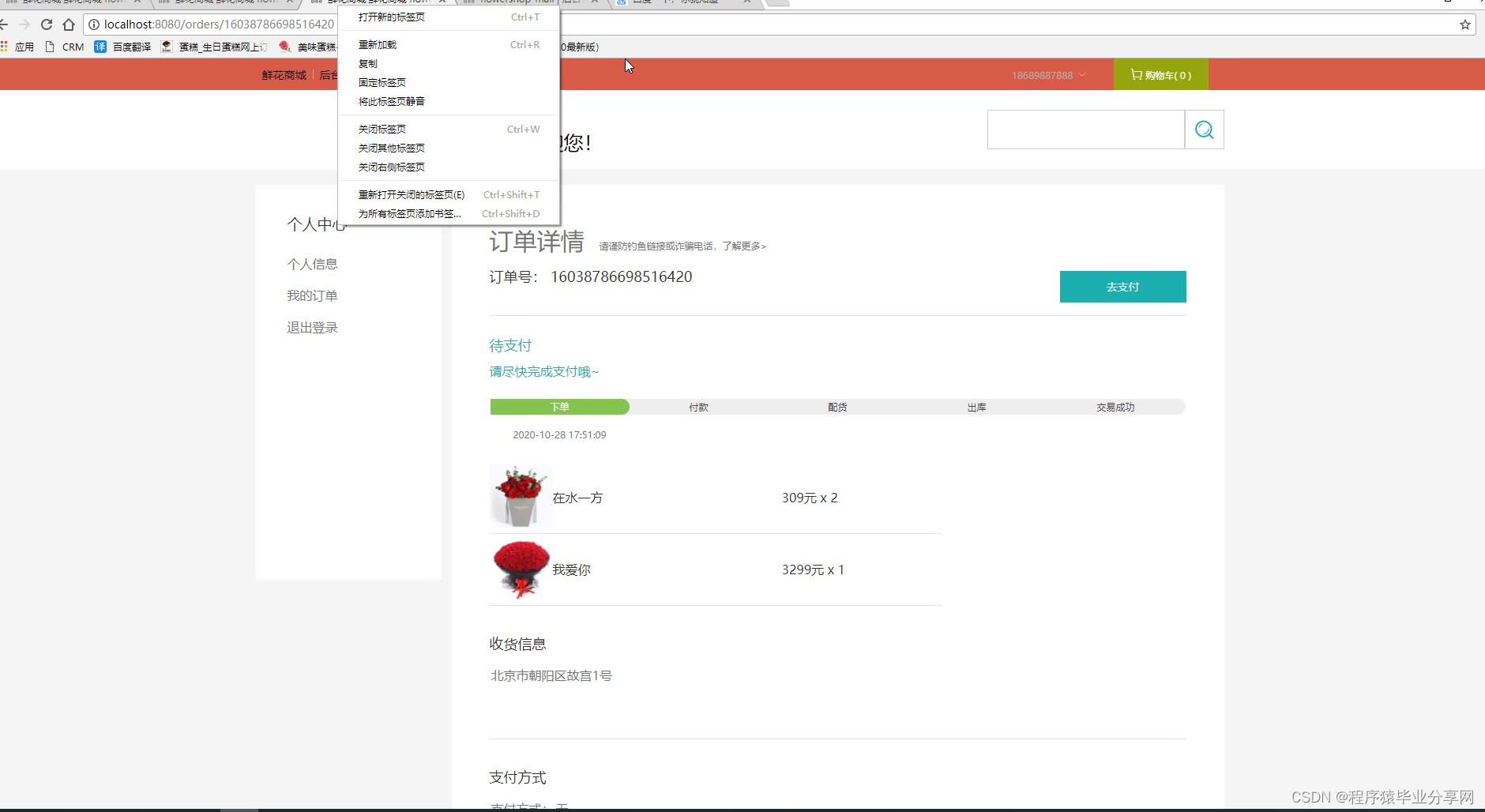Click the 鲜花商城 header link

pyautogui.click(x=284, y=75)
